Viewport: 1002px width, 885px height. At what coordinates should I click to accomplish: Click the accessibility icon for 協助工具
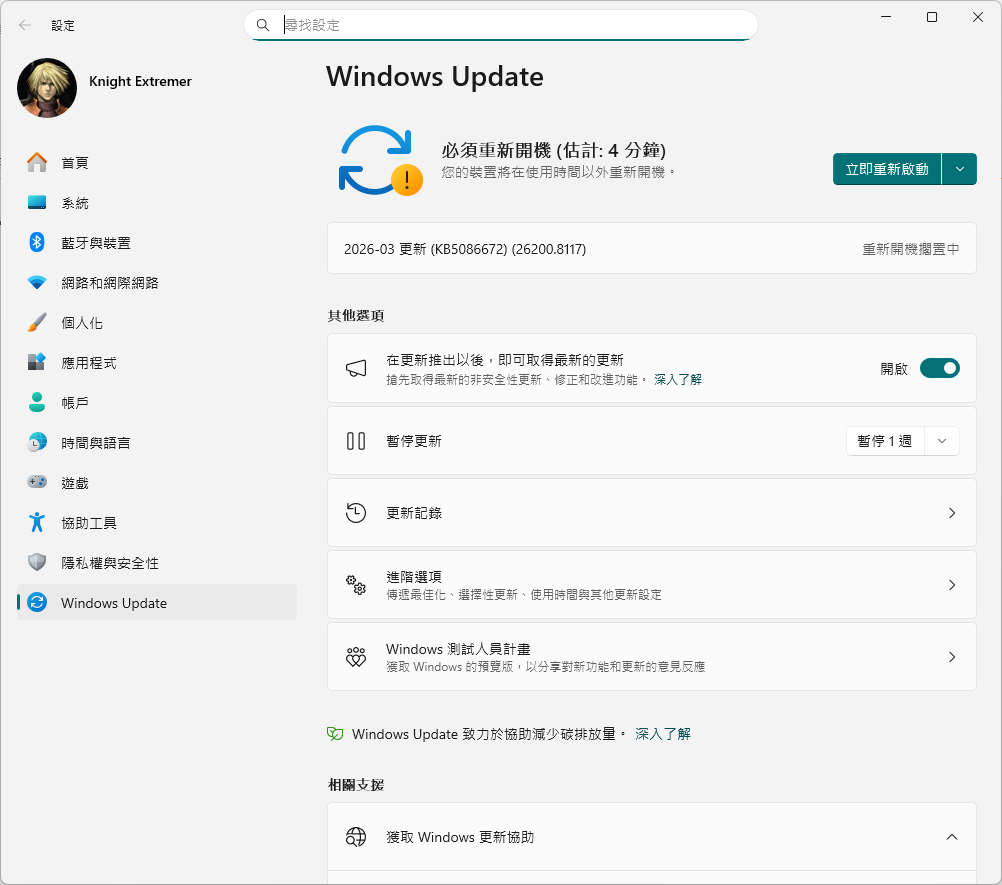(37, 522)
